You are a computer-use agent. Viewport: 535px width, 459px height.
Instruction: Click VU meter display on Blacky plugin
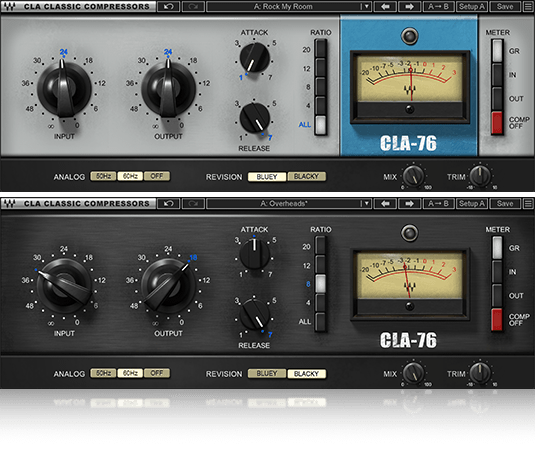coord(410,284)
